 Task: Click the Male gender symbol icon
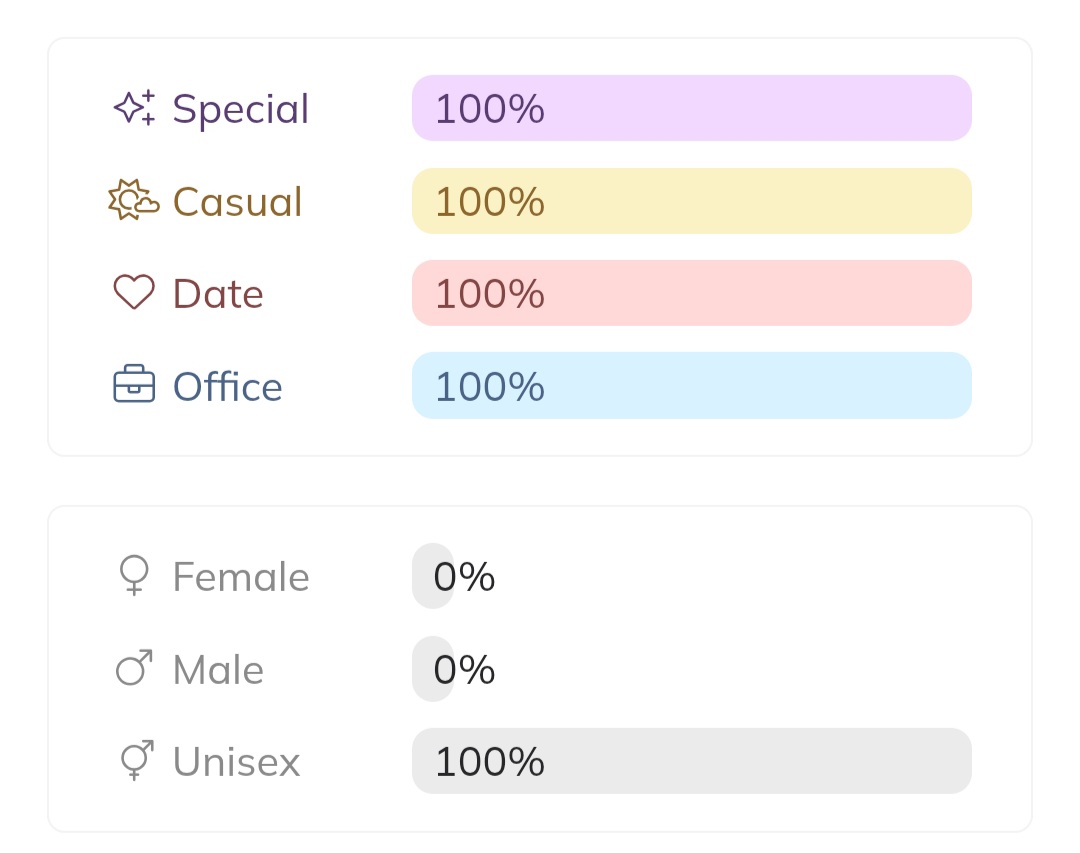tap(134, 668)
